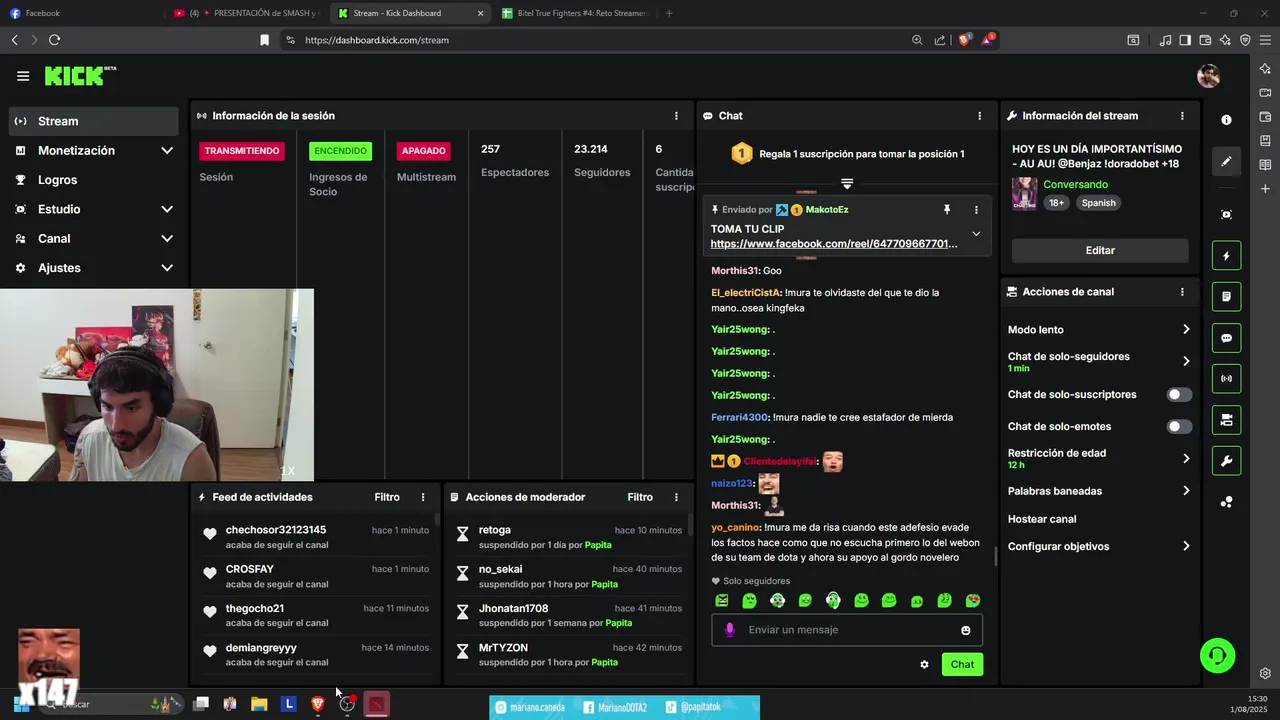Click Hostear canal
This screenshot has width=1280, height=720.
coord(1042,519)
